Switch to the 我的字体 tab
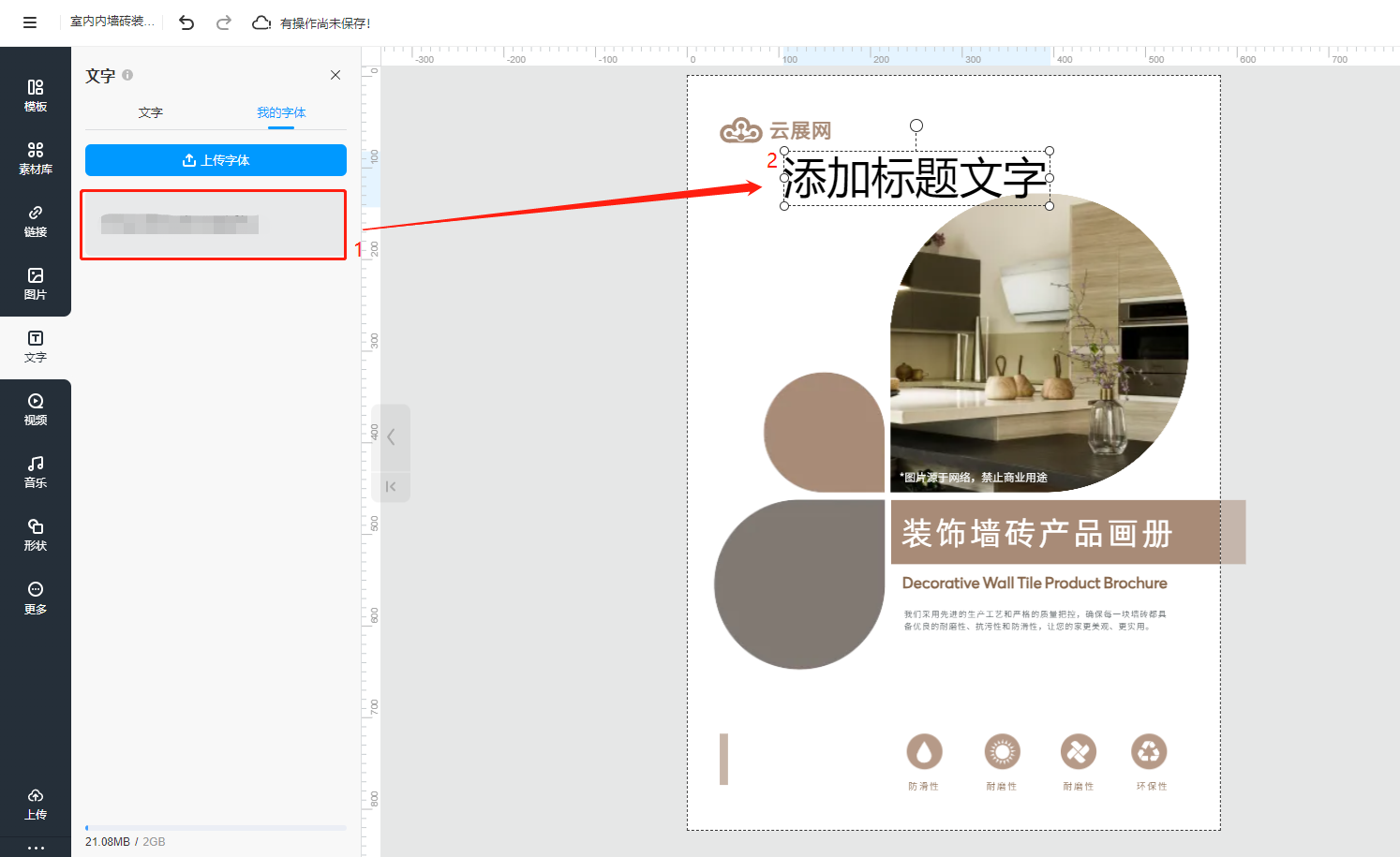 (281, 112)
